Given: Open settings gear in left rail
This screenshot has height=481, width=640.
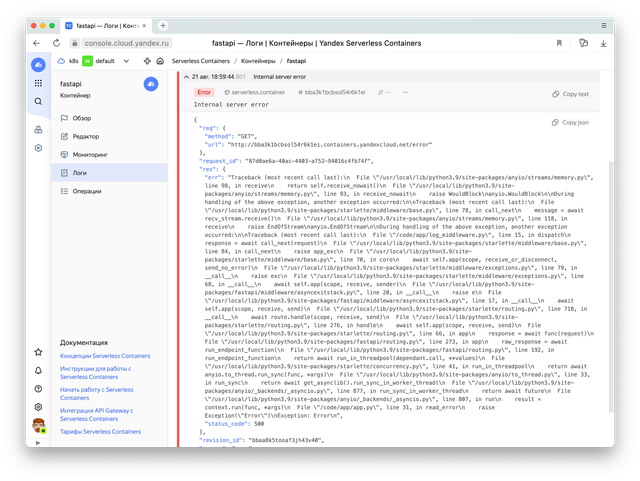Looking at the screenshot, I should [x=38, y=407].
